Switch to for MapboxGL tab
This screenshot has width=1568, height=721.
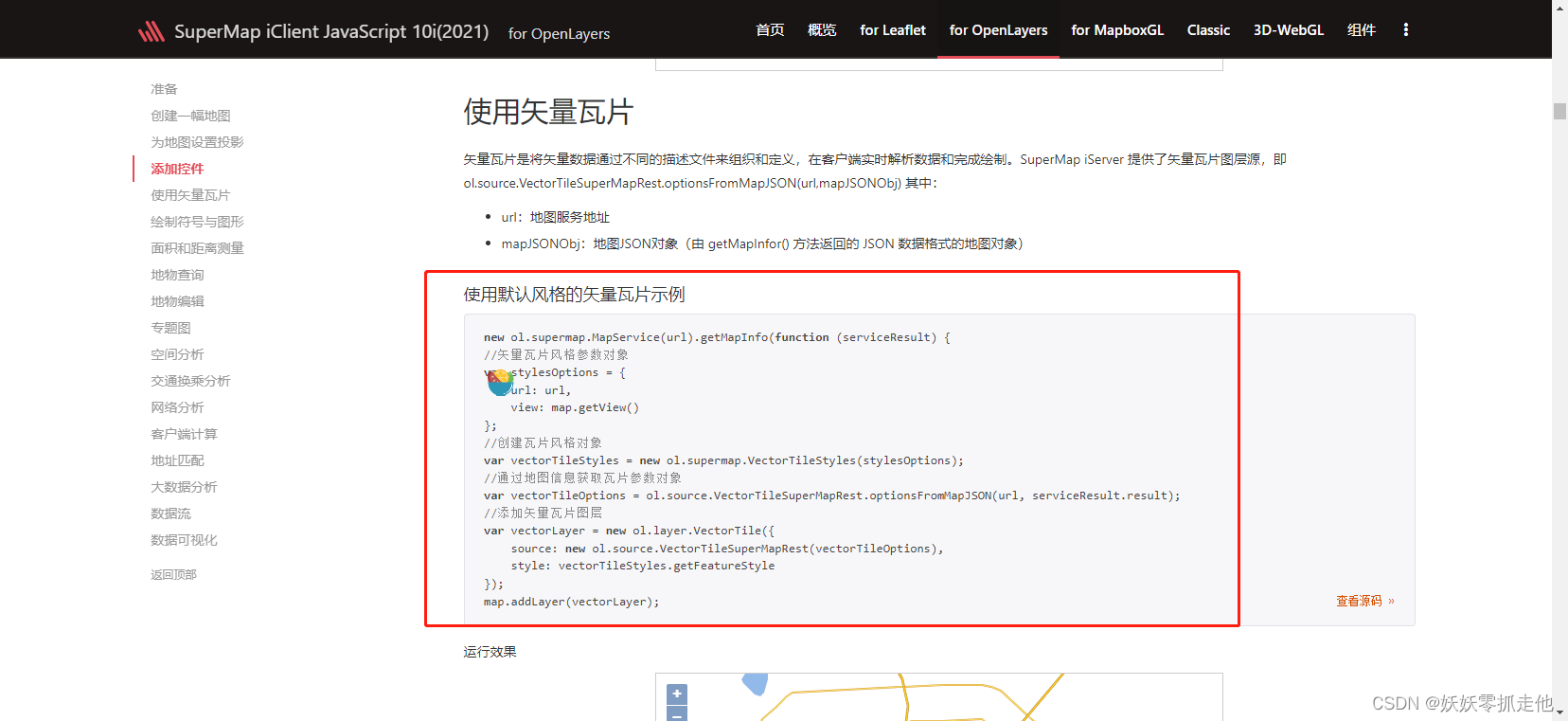tap(1117, 30)
